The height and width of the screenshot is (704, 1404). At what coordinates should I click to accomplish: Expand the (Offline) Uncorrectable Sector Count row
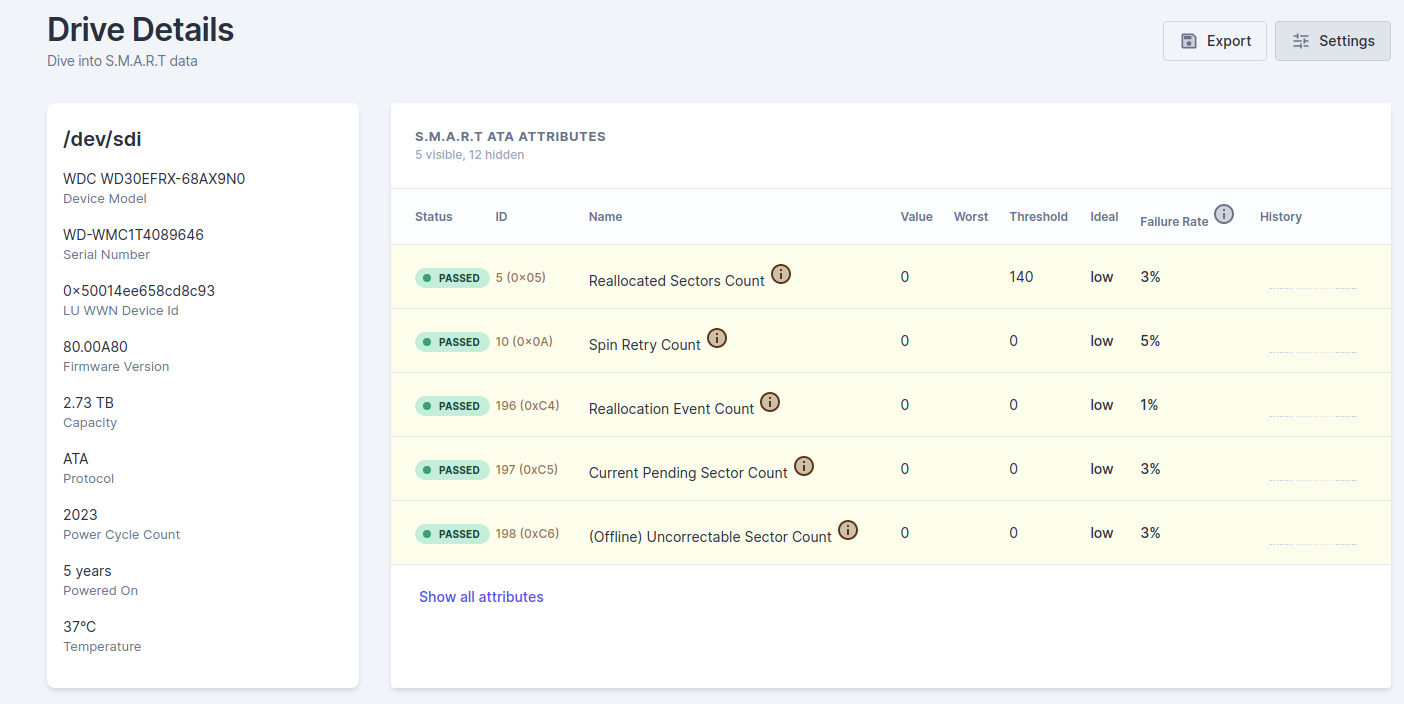coord(890,533)
